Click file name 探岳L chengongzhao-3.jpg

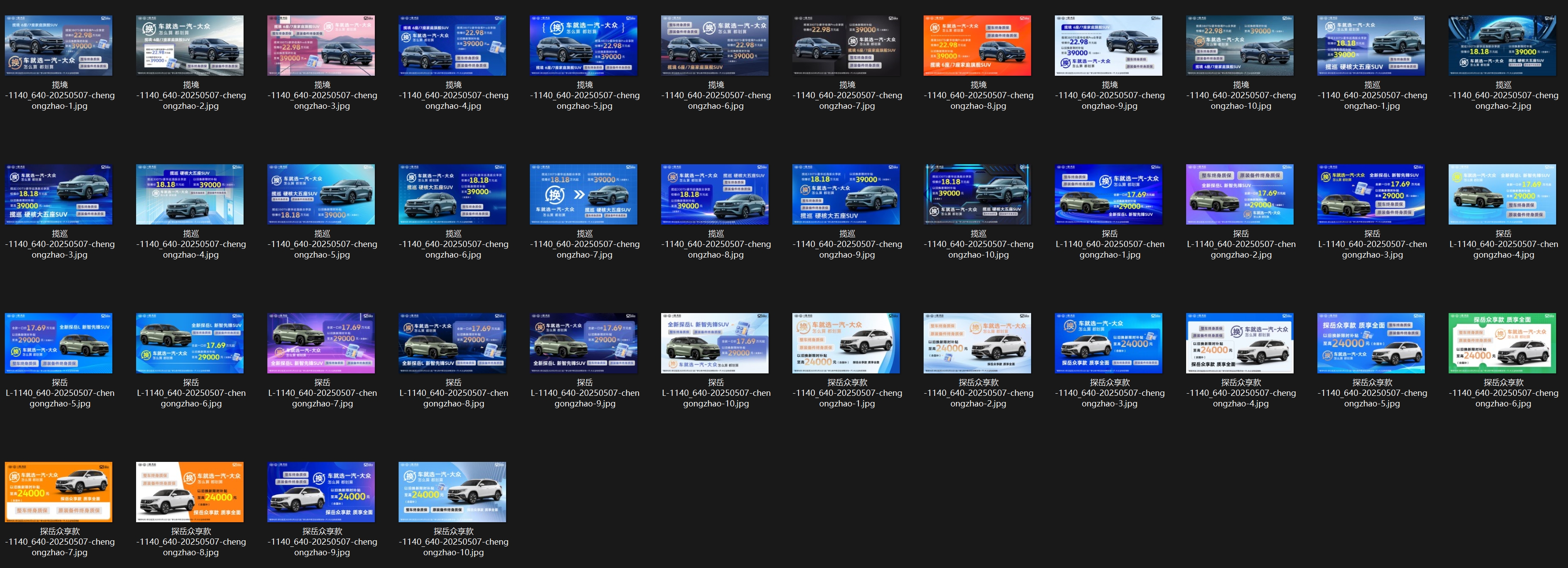coord(1372,244)
